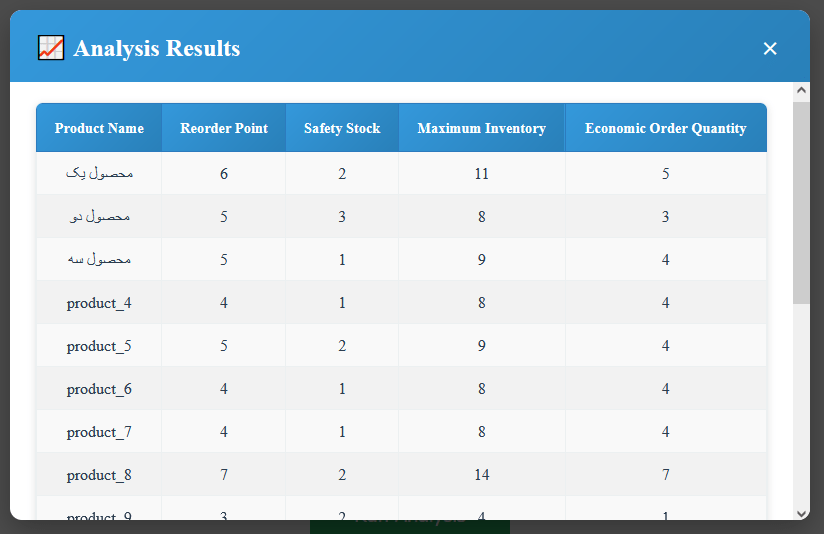824x534 pixels.
Task: Click the Maximum Inventory value 14 for product_8
Action: (x=481, y=475)
